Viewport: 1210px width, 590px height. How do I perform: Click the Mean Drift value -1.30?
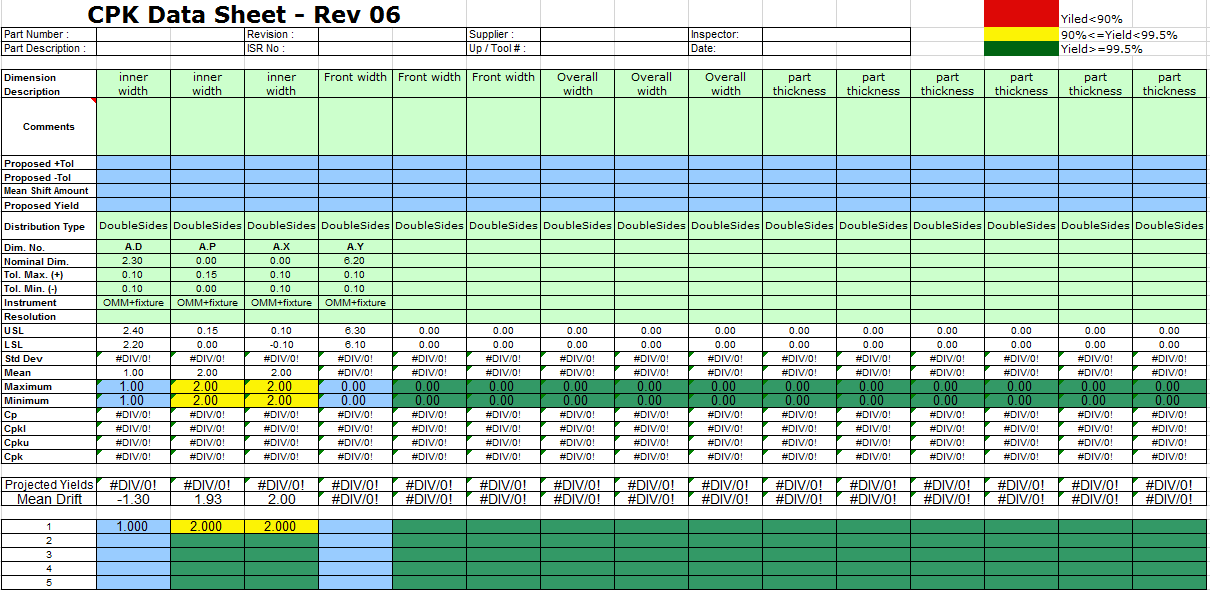pyautogui.click(x=133, y=499)
